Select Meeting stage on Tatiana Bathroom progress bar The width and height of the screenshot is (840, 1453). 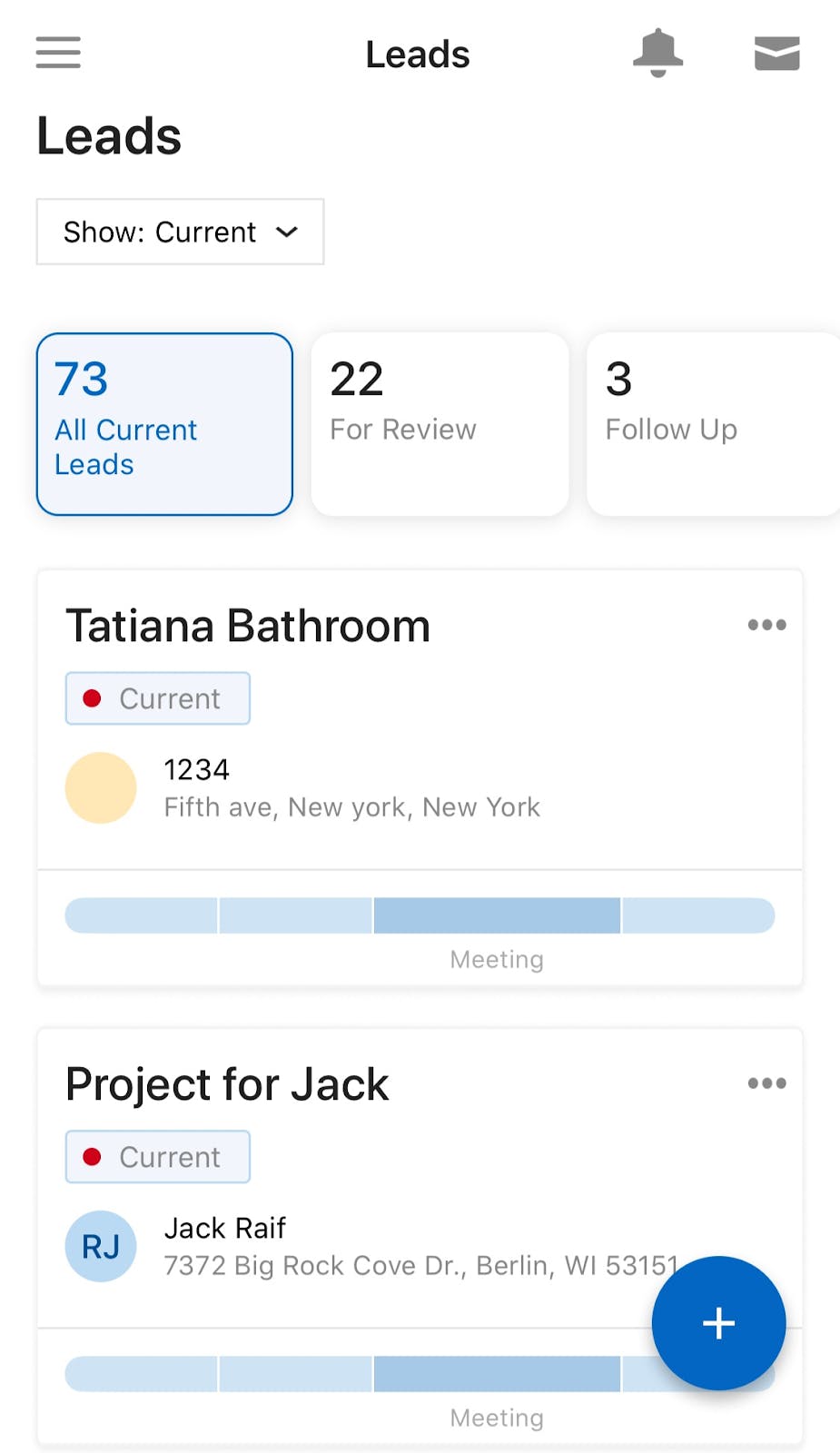(497, 915)
